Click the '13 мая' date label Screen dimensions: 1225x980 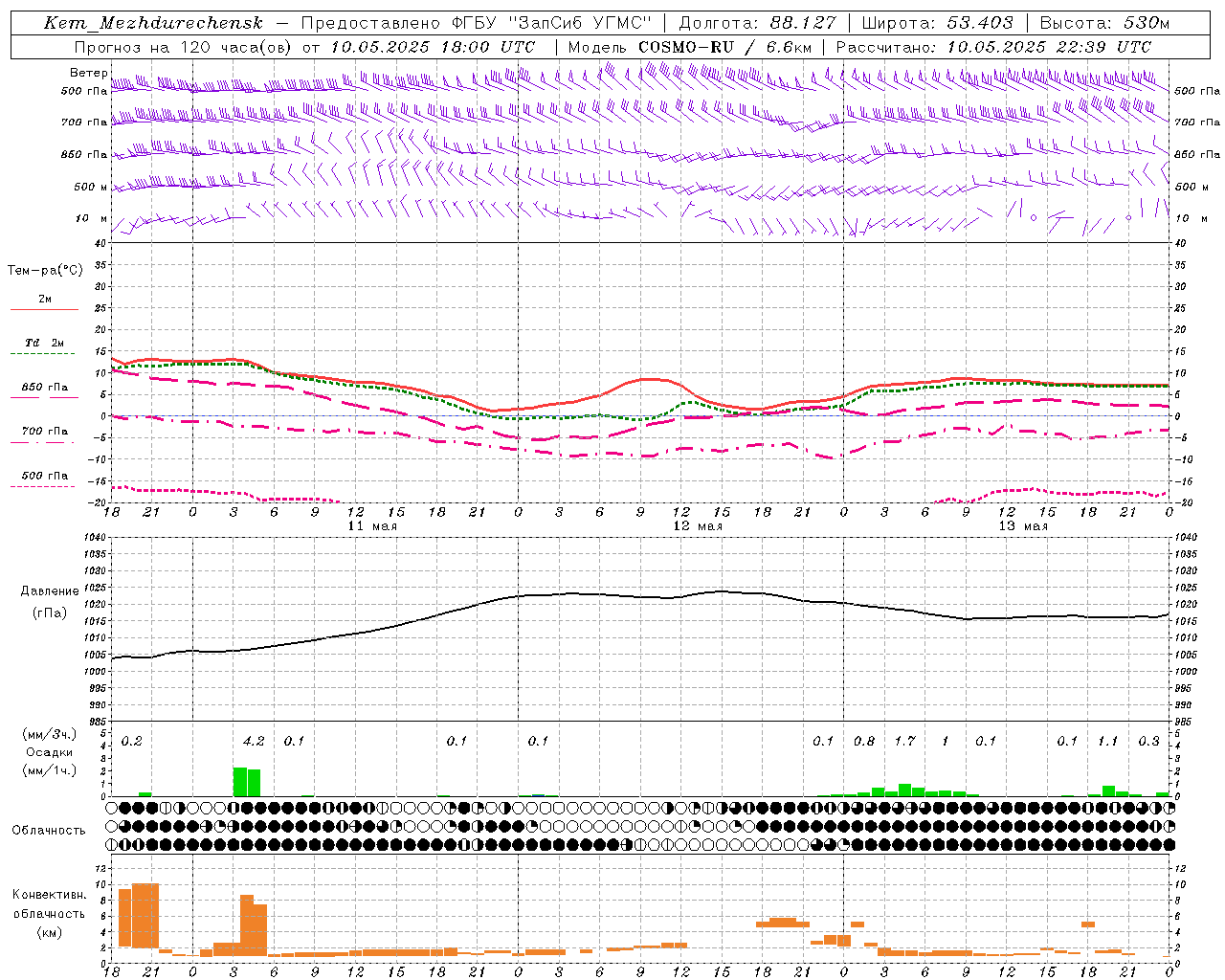click(1023, 526)
